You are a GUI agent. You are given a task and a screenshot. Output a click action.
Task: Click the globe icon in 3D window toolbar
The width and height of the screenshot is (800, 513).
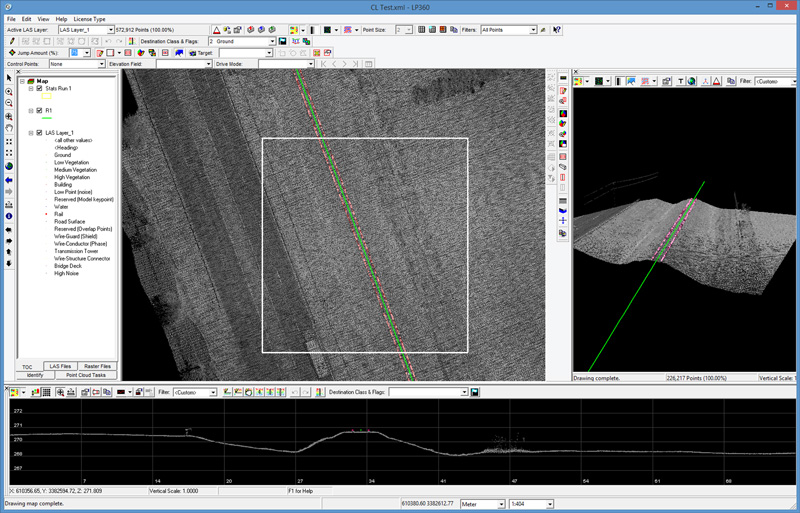click(x=691, y=81)
